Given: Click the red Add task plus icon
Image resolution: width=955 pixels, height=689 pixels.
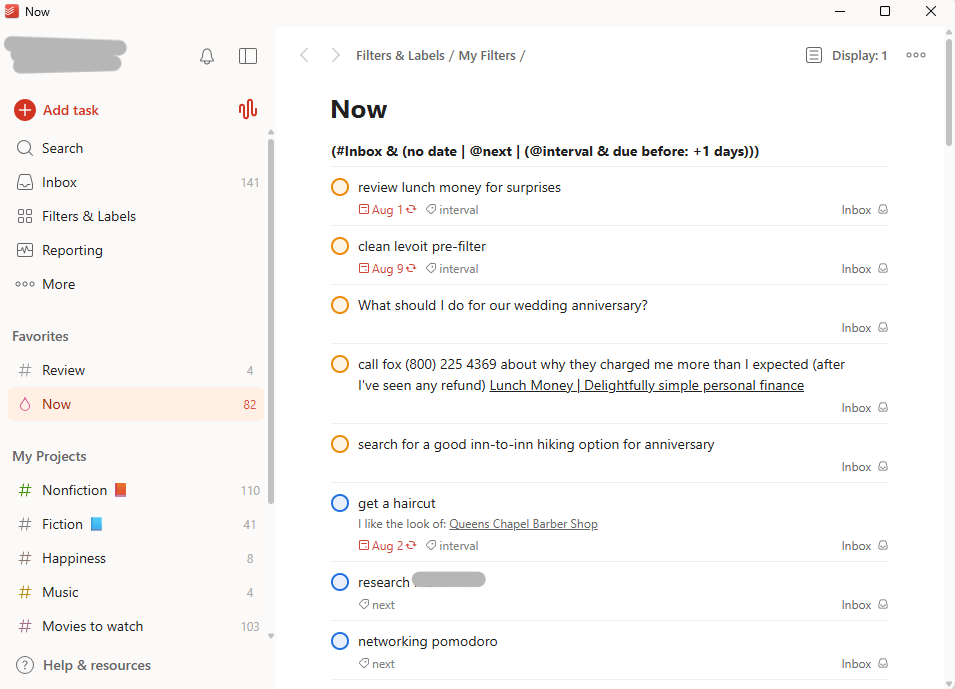Looking at the screenshot, I should 25,110.
